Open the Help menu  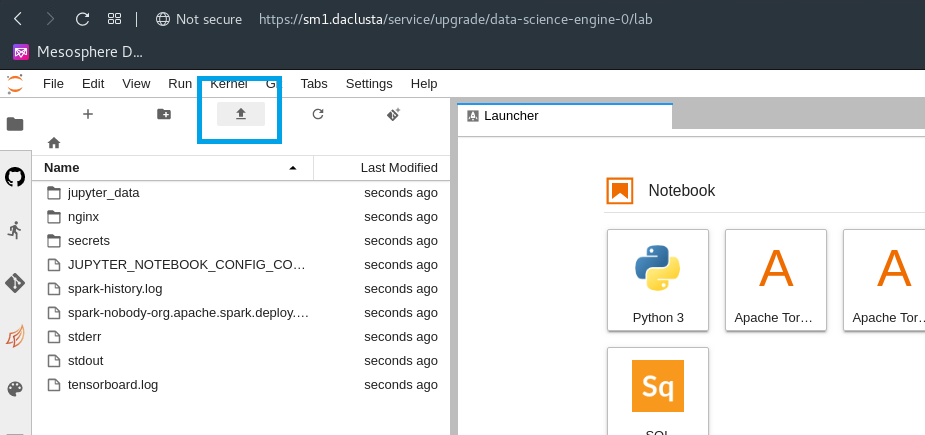424,84
